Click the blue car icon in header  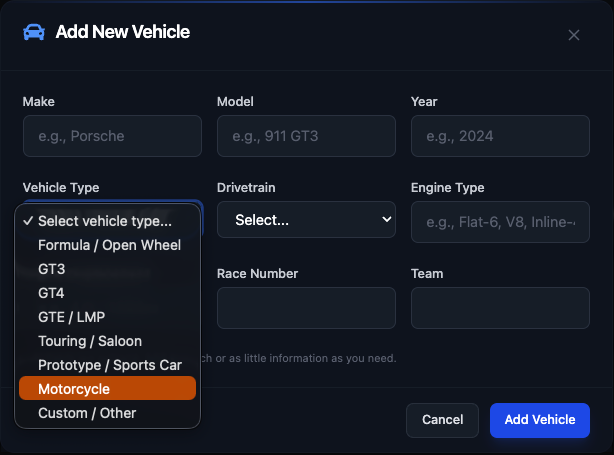tap(33, 32)
